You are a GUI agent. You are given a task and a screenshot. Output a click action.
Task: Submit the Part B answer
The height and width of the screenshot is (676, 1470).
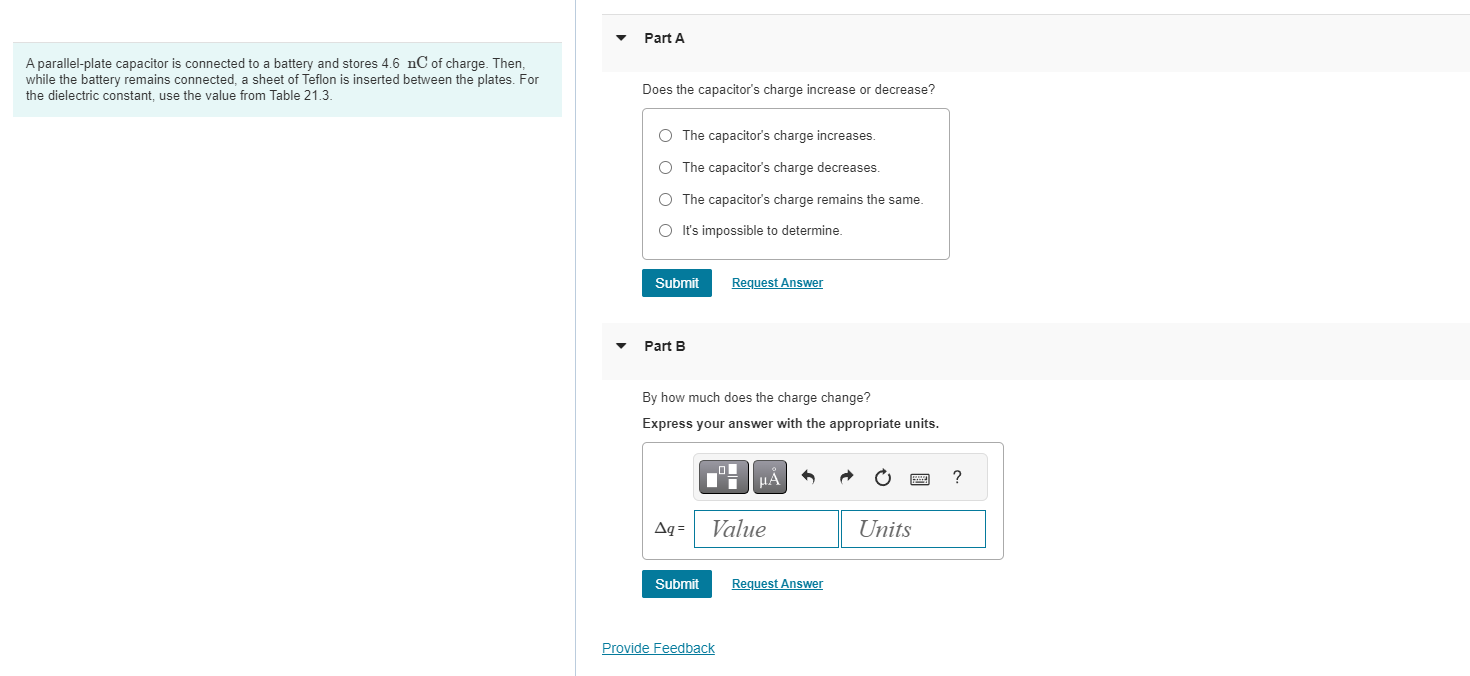point(677,584)
